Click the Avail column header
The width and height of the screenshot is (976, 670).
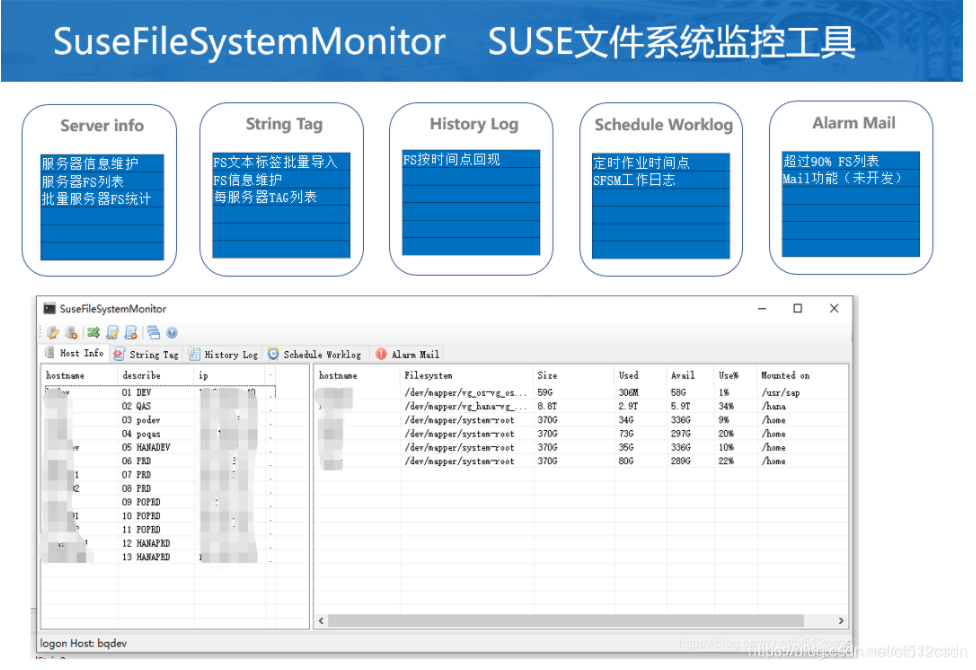[x=690, y=375]
